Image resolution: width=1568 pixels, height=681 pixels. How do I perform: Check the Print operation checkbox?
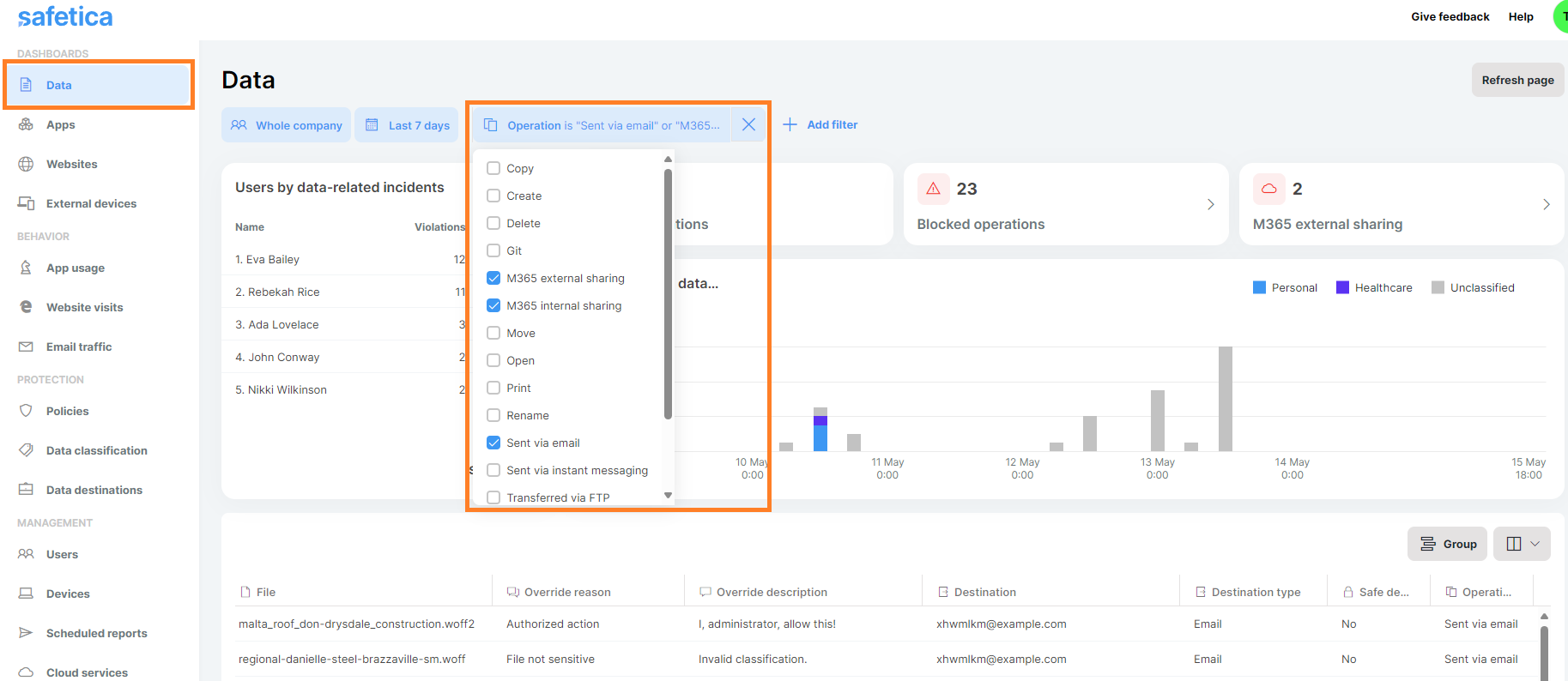pos(493,388)
